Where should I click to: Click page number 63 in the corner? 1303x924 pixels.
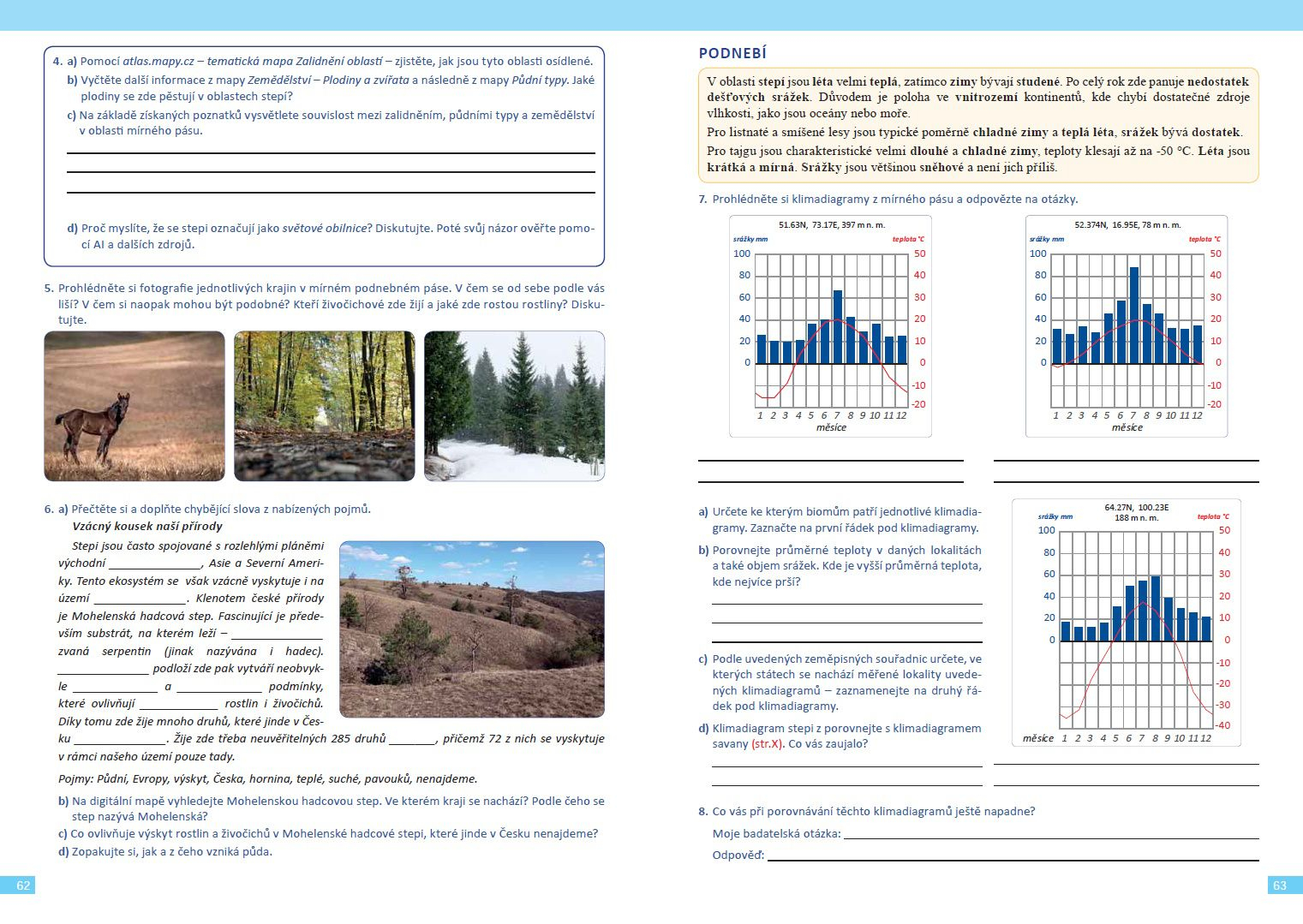coord(1279,885)
